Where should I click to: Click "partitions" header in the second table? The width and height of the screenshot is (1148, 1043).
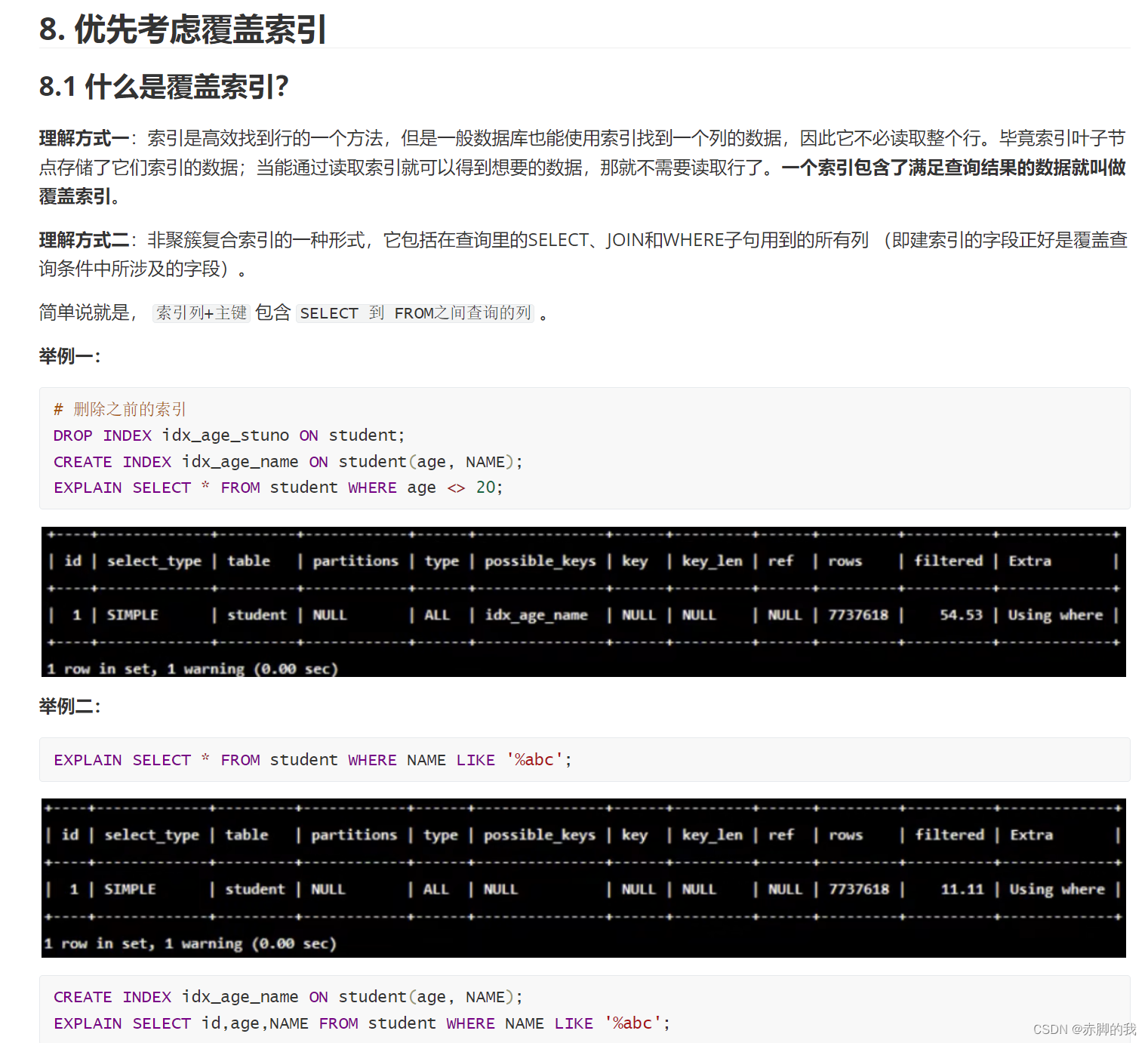354,835
